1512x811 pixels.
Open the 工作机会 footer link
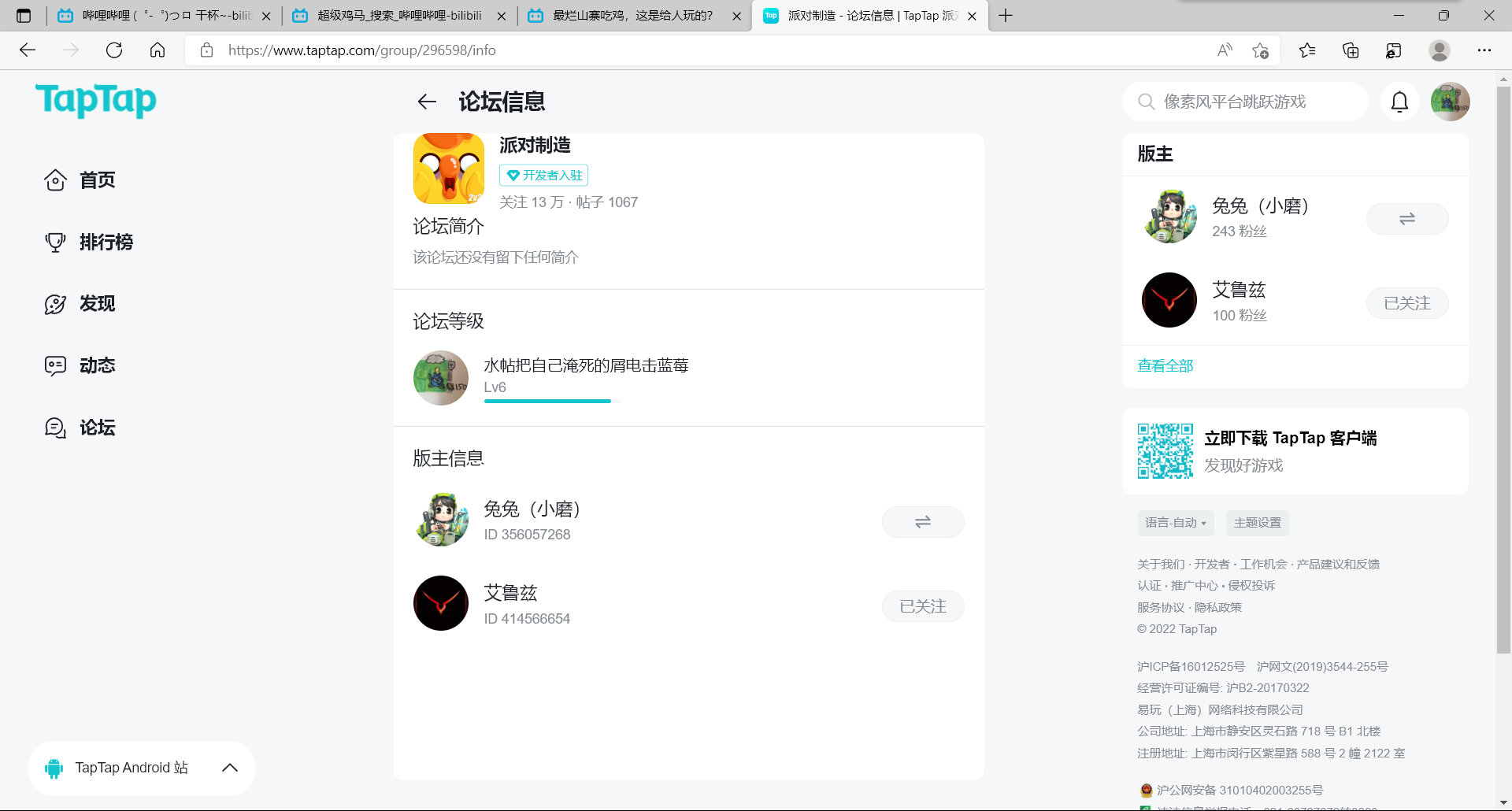pyautogui.click(x=1263, y=565)
